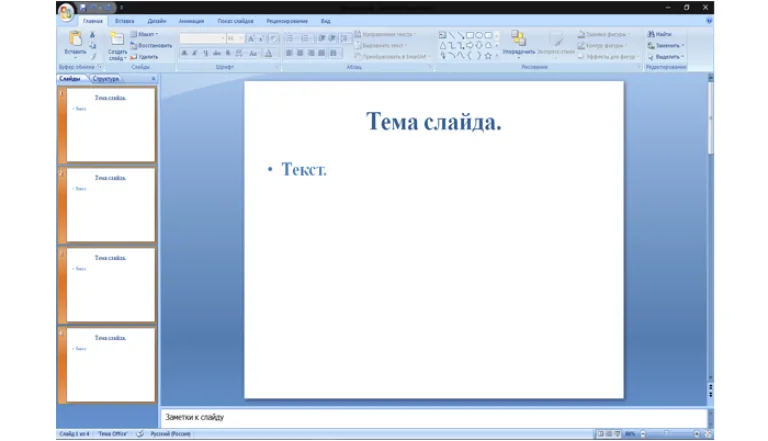Expand the shapes gallery more arrow

(497, 56)
